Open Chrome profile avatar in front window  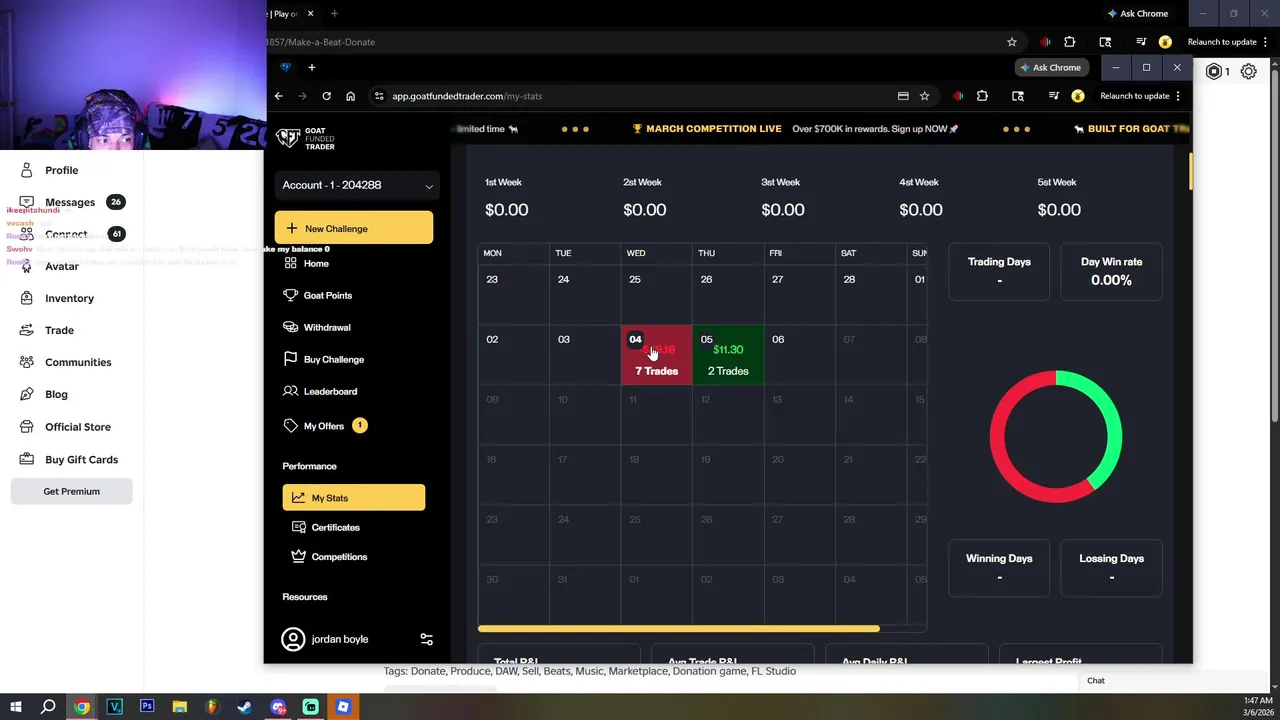pyautogui.click(x=1077, y=96)
